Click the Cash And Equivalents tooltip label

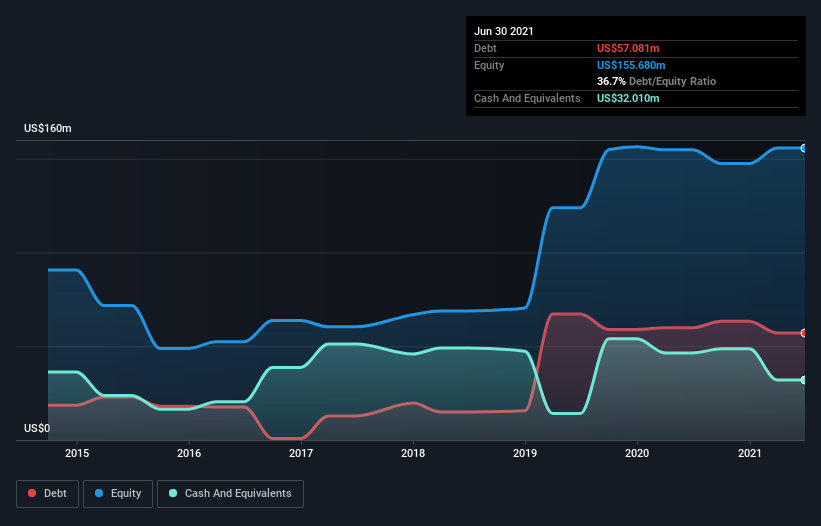click(x=527, y=98)
